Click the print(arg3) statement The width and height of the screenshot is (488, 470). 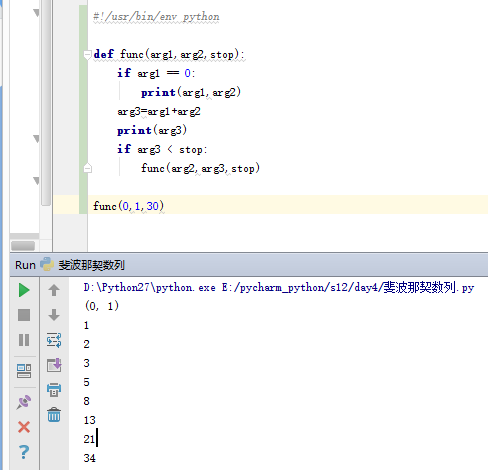[152, 130]
